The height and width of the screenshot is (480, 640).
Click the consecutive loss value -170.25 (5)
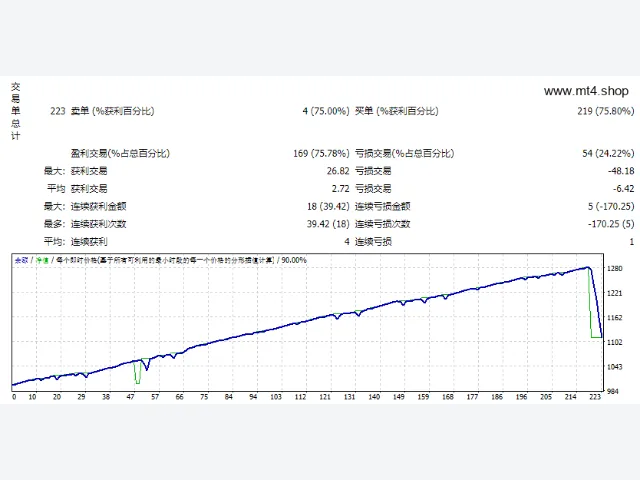pos(611,224)
